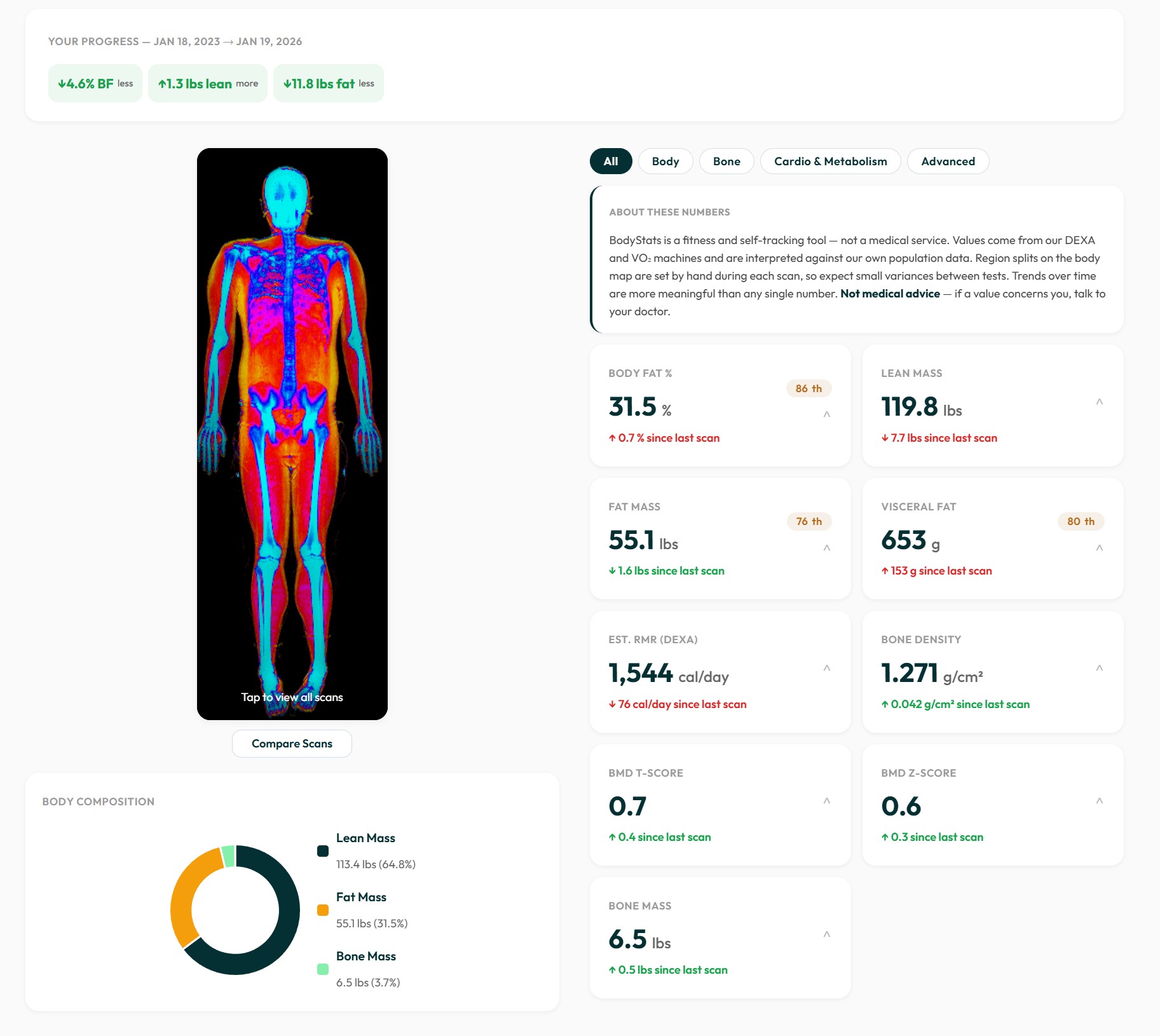Click the 653 g visceral fat value

910,540
